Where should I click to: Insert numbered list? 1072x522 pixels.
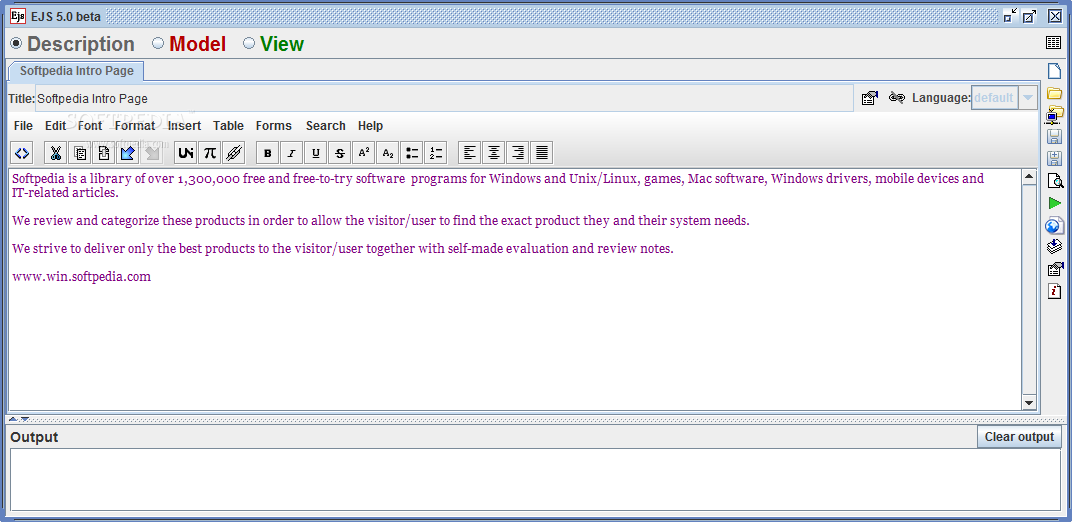436,153
